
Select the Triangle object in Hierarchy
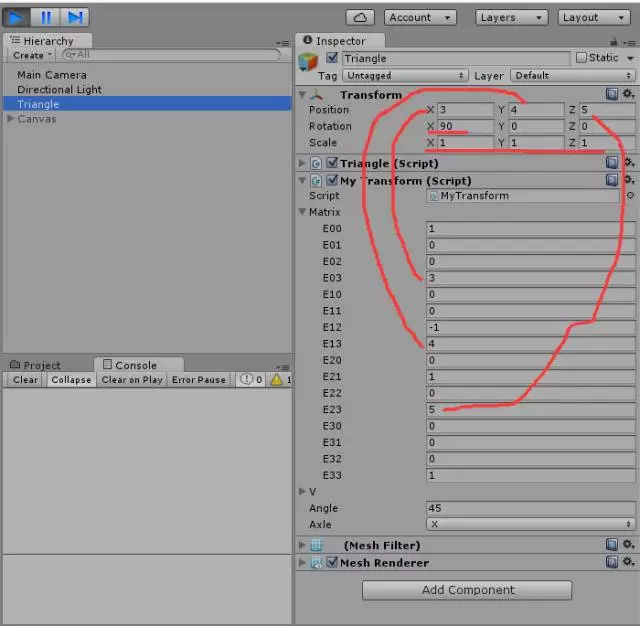[x=148, y=104]
